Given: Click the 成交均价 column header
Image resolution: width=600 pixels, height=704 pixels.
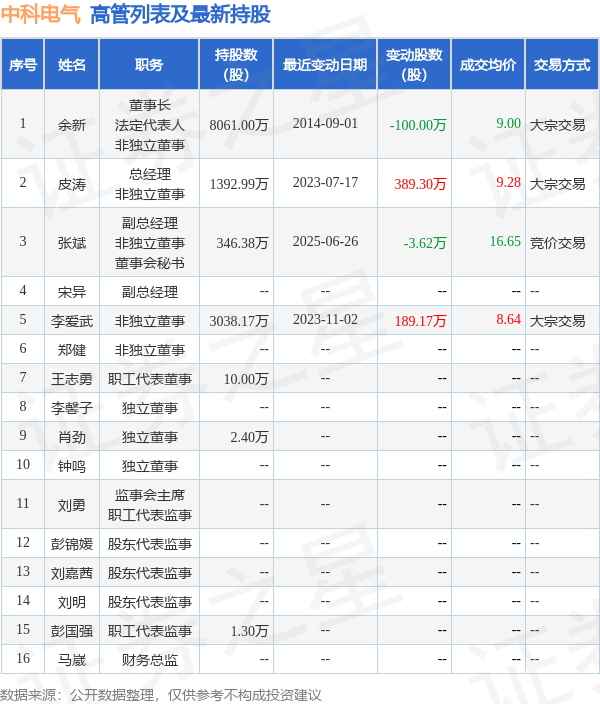Looking at the screenshot, I should [487, 65].
